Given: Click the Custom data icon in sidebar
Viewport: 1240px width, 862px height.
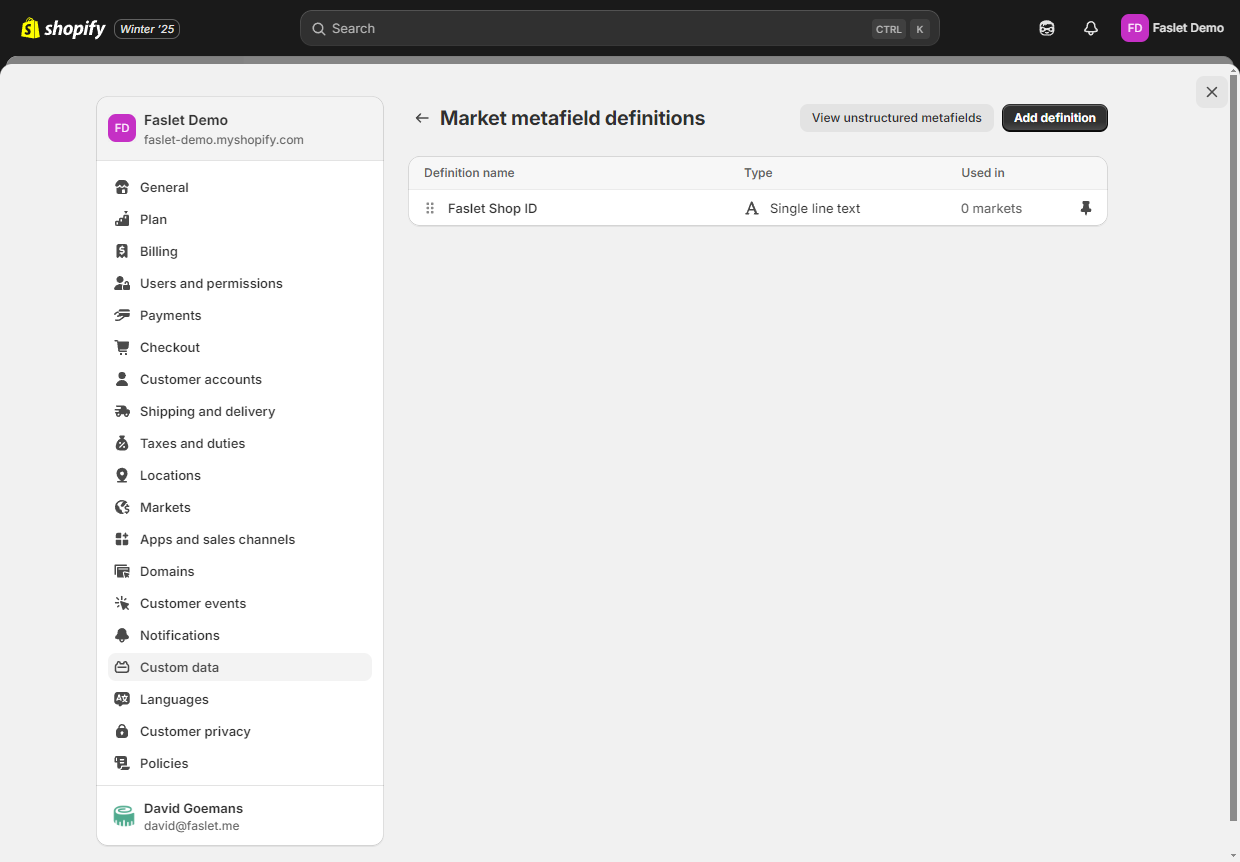Looking at the screenshot, I should [122, 667].
